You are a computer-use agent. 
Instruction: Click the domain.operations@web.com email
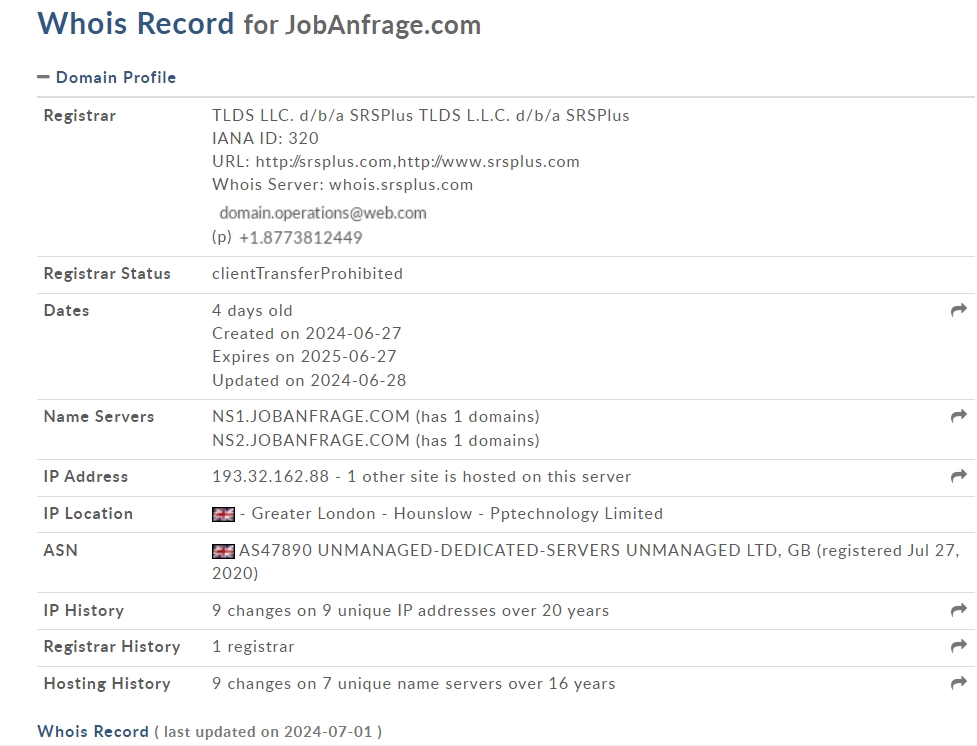click(x=323, y=213)
